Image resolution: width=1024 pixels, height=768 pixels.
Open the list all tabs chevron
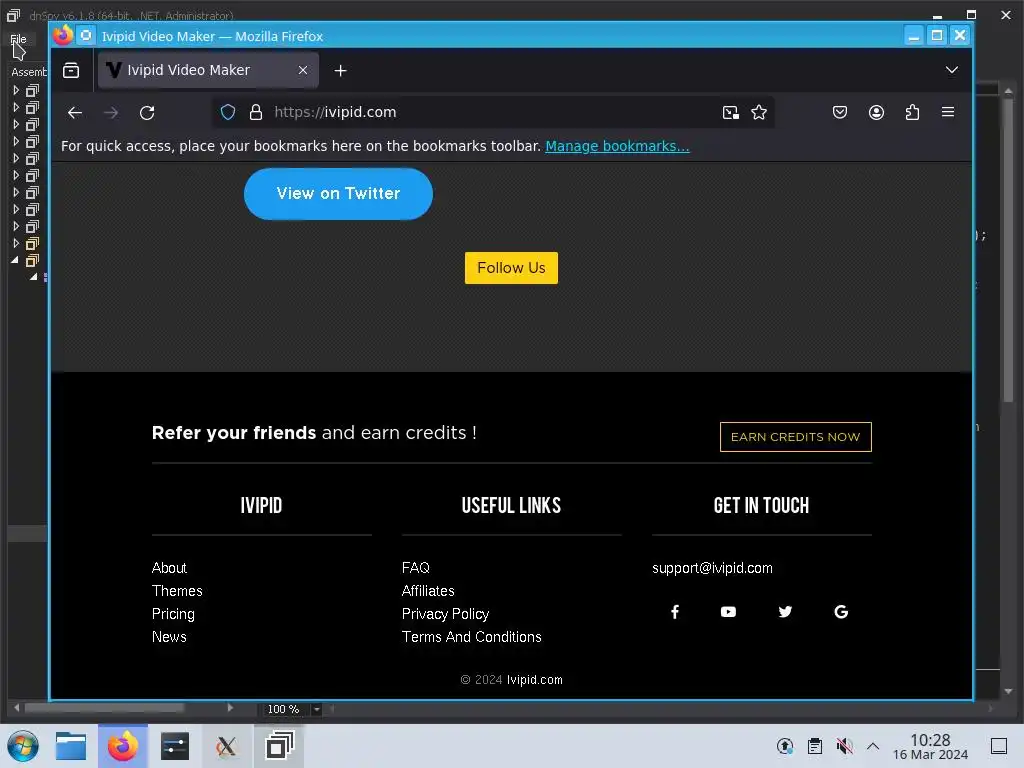tap(952, 70)
